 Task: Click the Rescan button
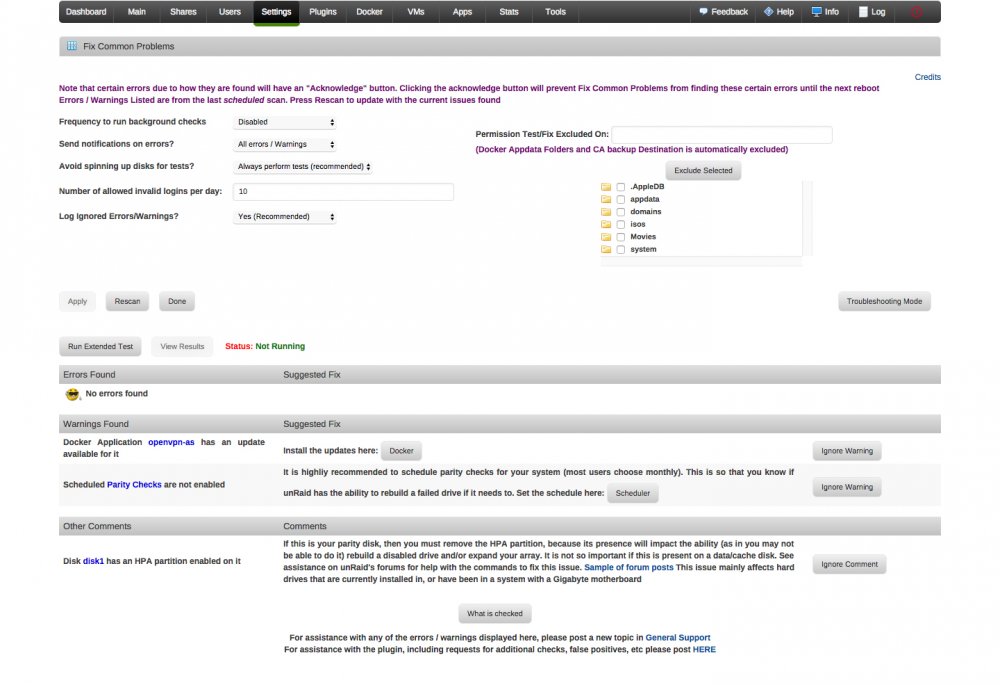click(x=128, y=301)
